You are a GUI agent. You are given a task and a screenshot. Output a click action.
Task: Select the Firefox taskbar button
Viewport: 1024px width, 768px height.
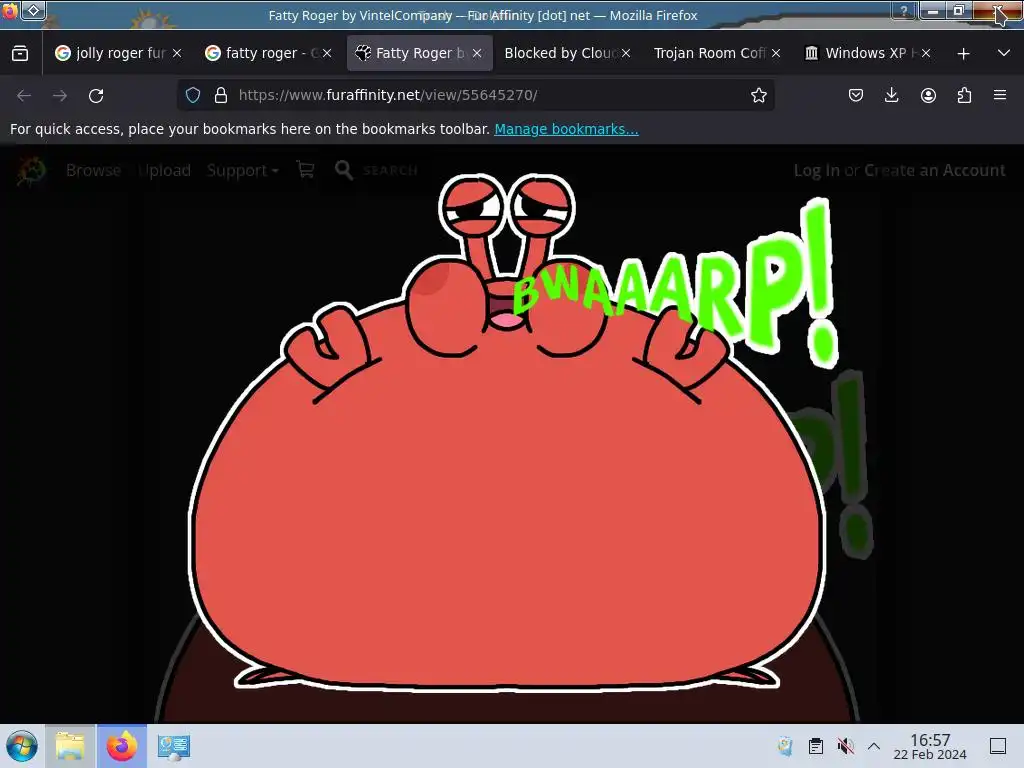(122, 746)
